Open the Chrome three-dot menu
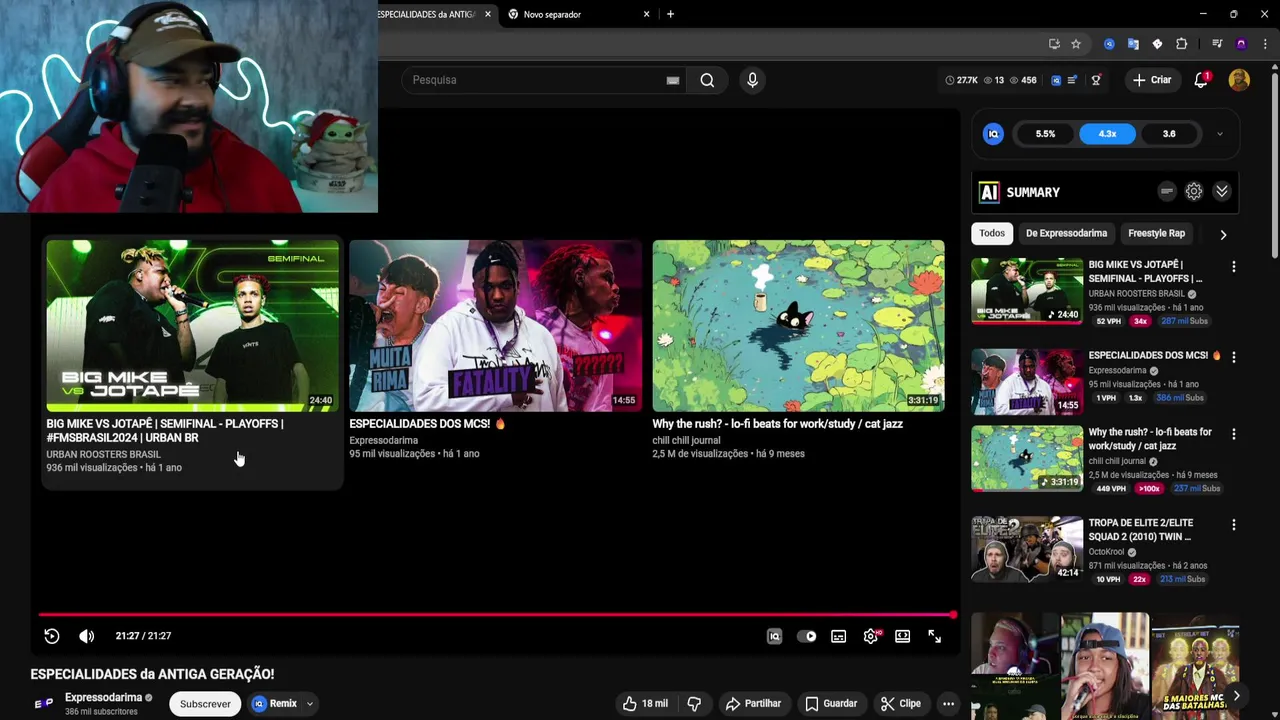Image resolution: width=1280 pixels, height=720 pixels. pos(1265,44)
